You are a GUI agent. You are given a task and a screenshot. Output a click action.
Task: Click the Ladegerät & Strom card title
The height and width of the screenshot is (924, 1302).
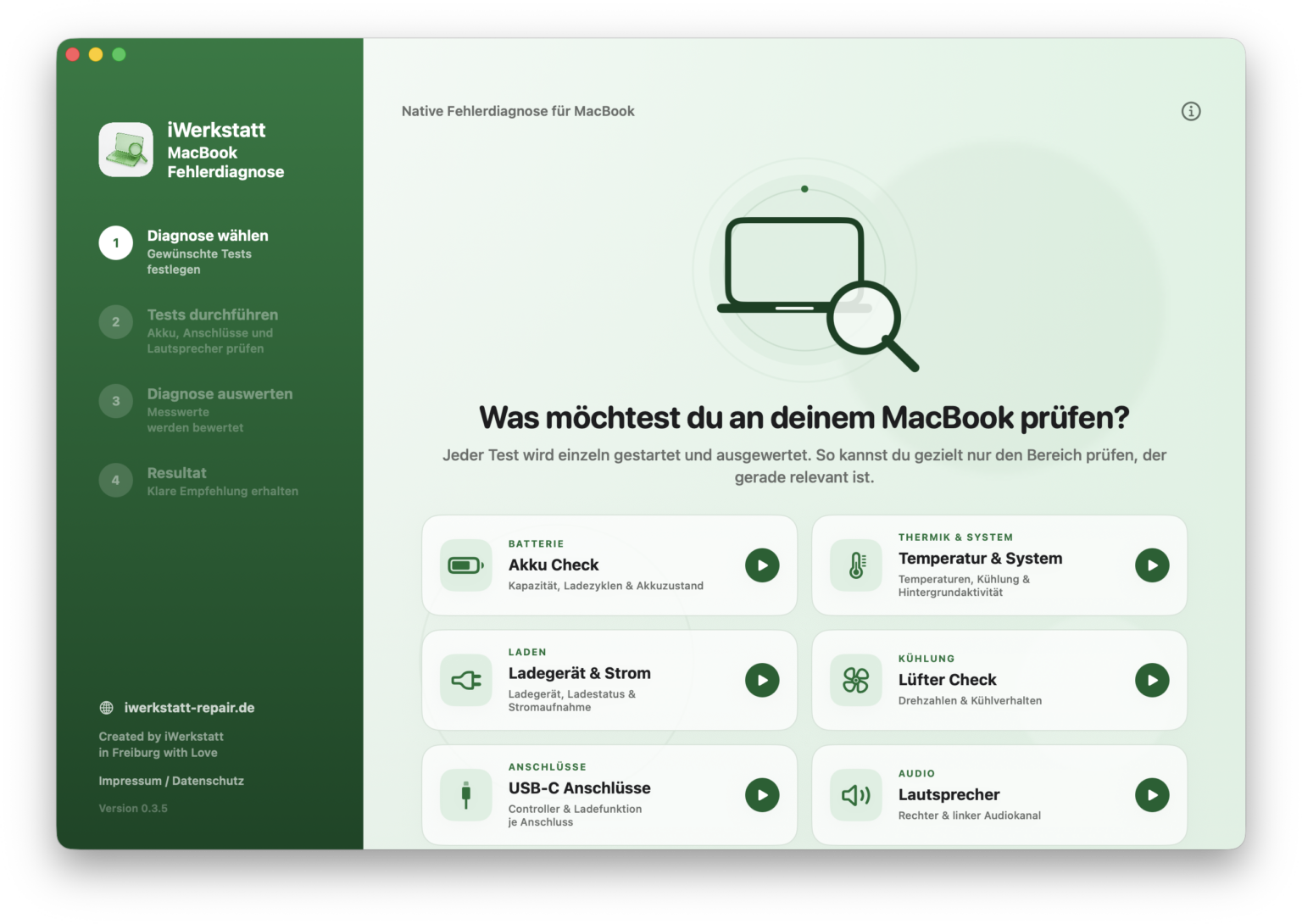tap(580, 673)
